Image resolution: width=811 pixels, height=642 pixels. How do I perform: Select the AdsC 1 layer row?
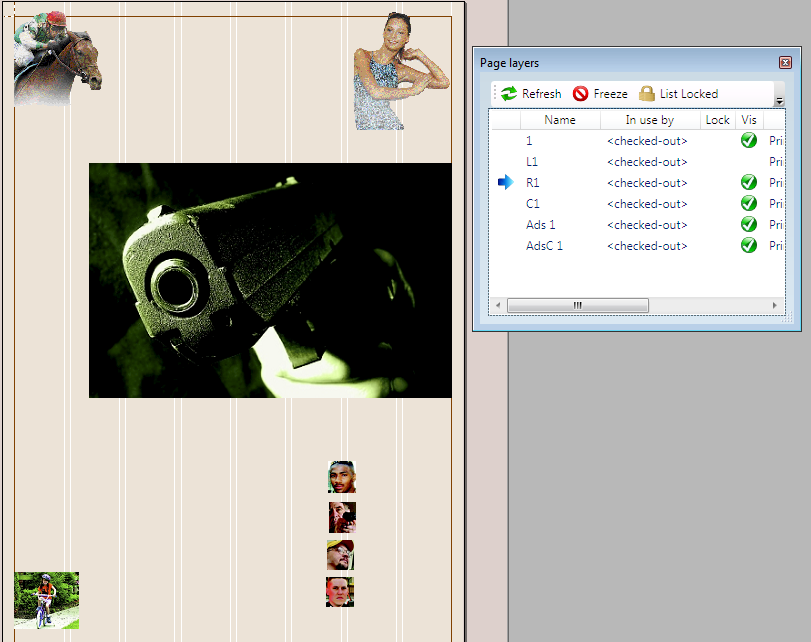(x=637, y=245)
